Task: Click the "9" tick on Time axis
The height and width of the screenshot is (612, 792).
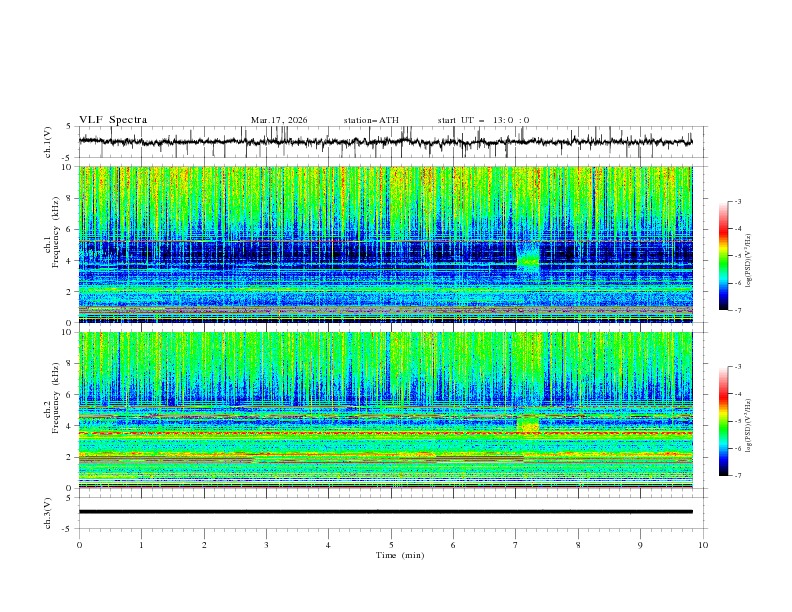Action: [x=640, y=545]
